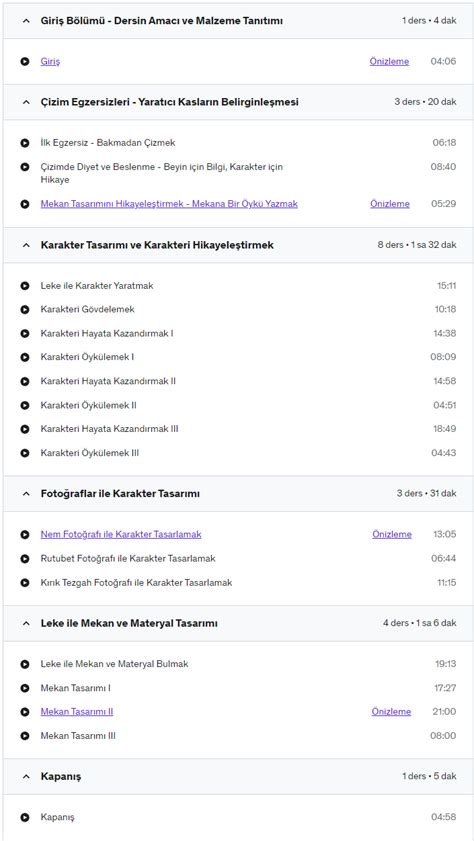
Task: Click play icon for Kırık Tezgah Fotoğrafı lesson
Action: (25, 582)
